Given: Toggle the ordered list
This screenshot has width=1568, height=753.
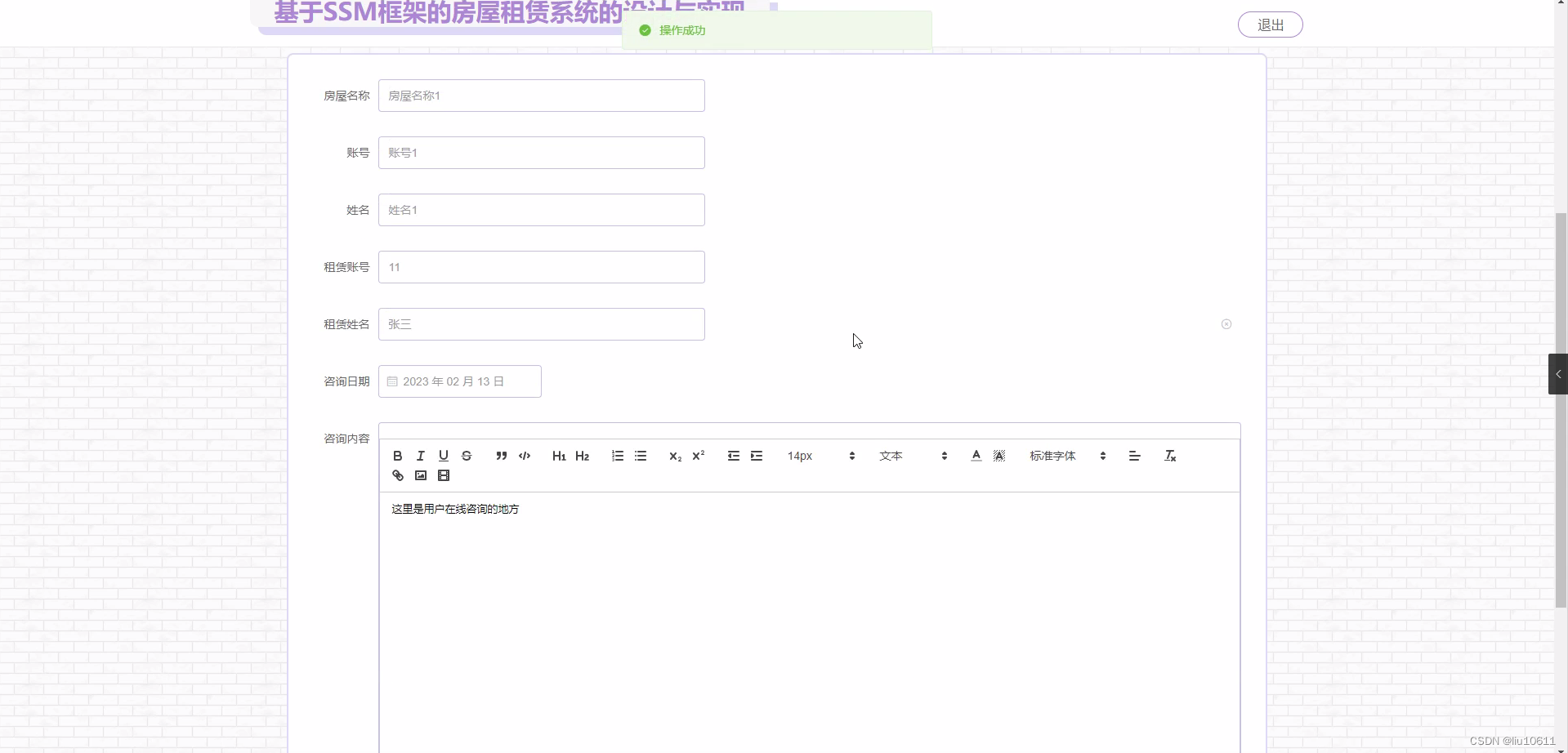Looking at the screenshot, I should pos(617,456).
